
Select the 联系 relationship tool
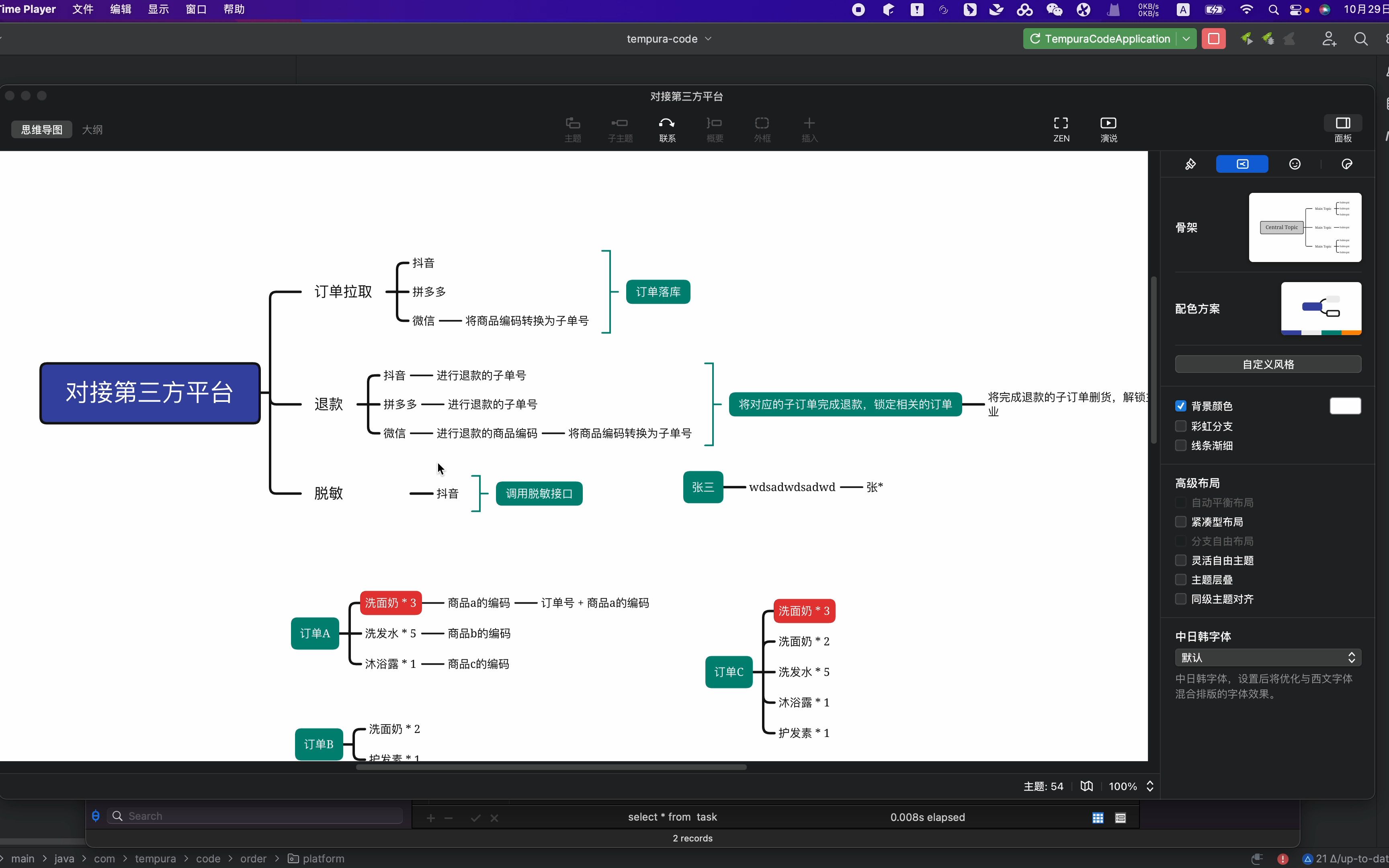(667, 129)
